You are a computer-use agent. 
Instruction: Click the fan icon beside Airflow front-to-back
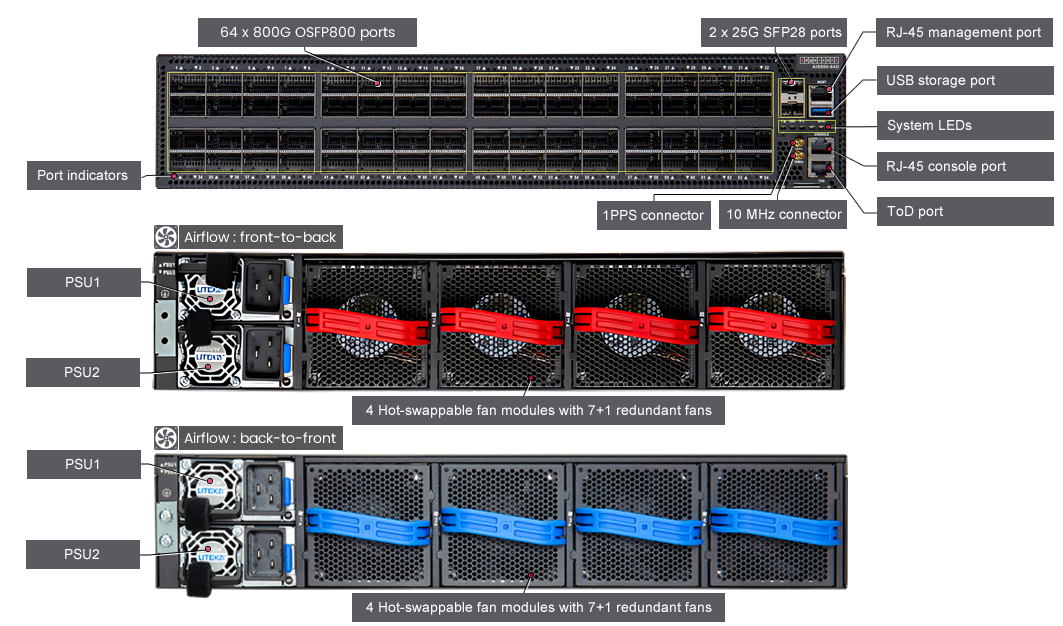pos(165,237)
